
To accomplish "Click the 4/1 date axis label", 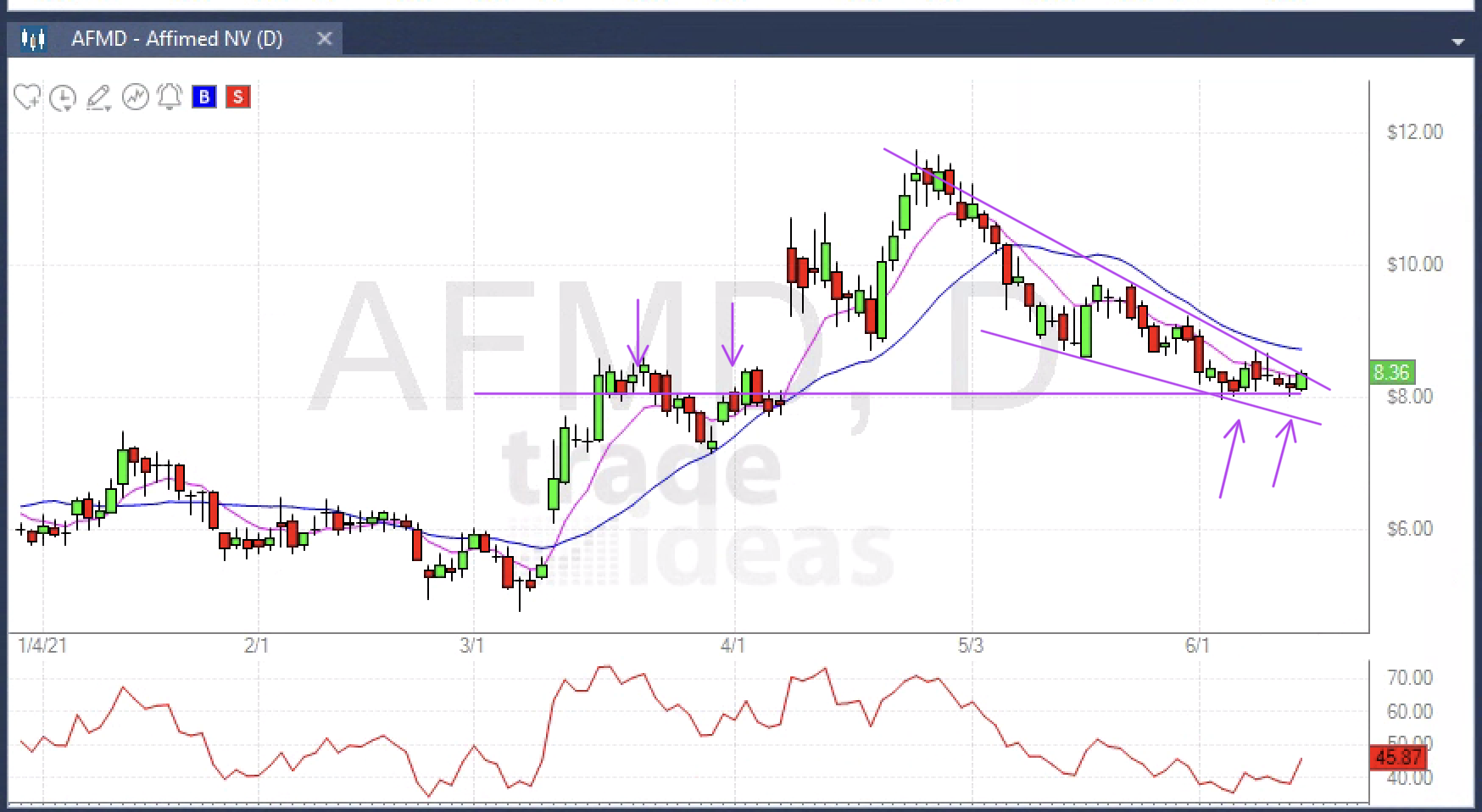I will [x=733, y=646].
